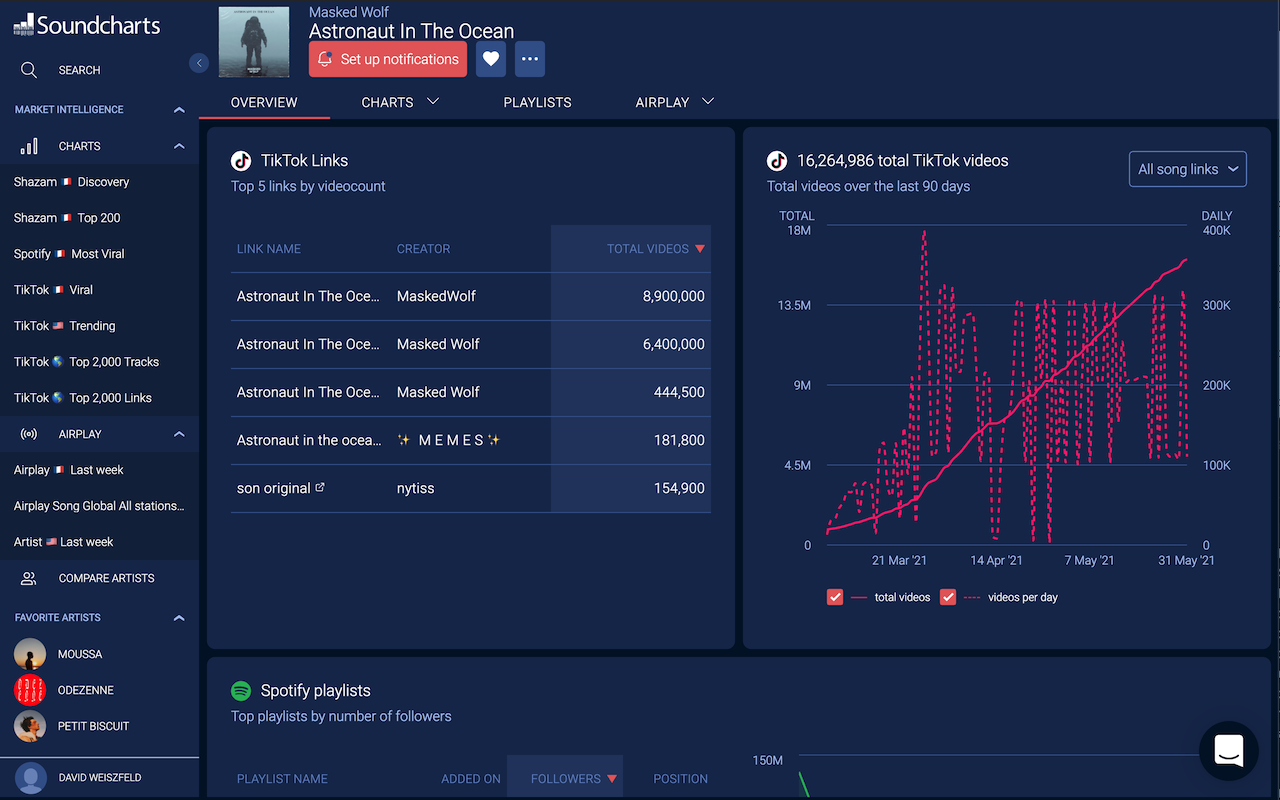1280x800 pixels.
Task: Click the TikTok logo beside total TikTok videos
Action: click(x=777, y=160)
